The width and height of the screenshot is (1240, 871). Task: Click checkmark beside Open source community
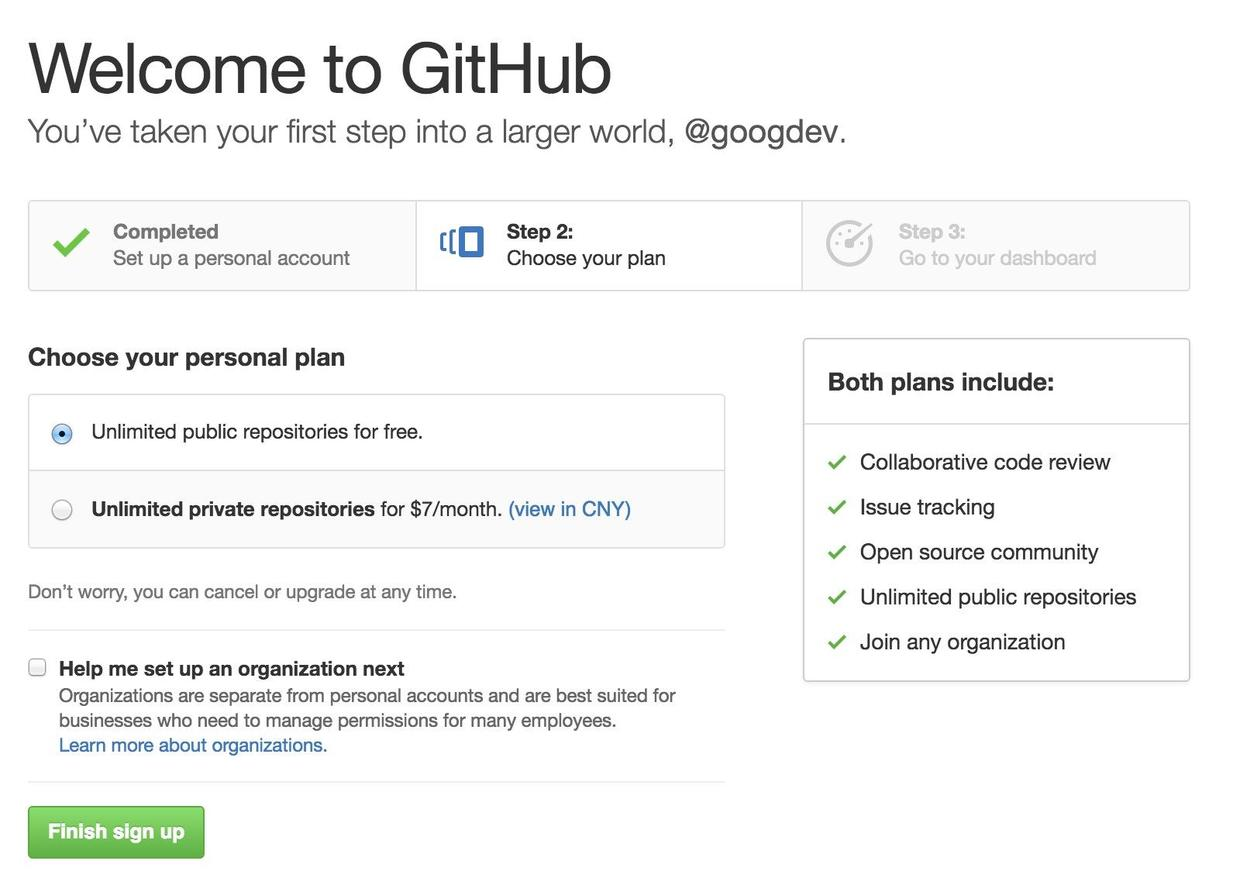click(837, 552)
